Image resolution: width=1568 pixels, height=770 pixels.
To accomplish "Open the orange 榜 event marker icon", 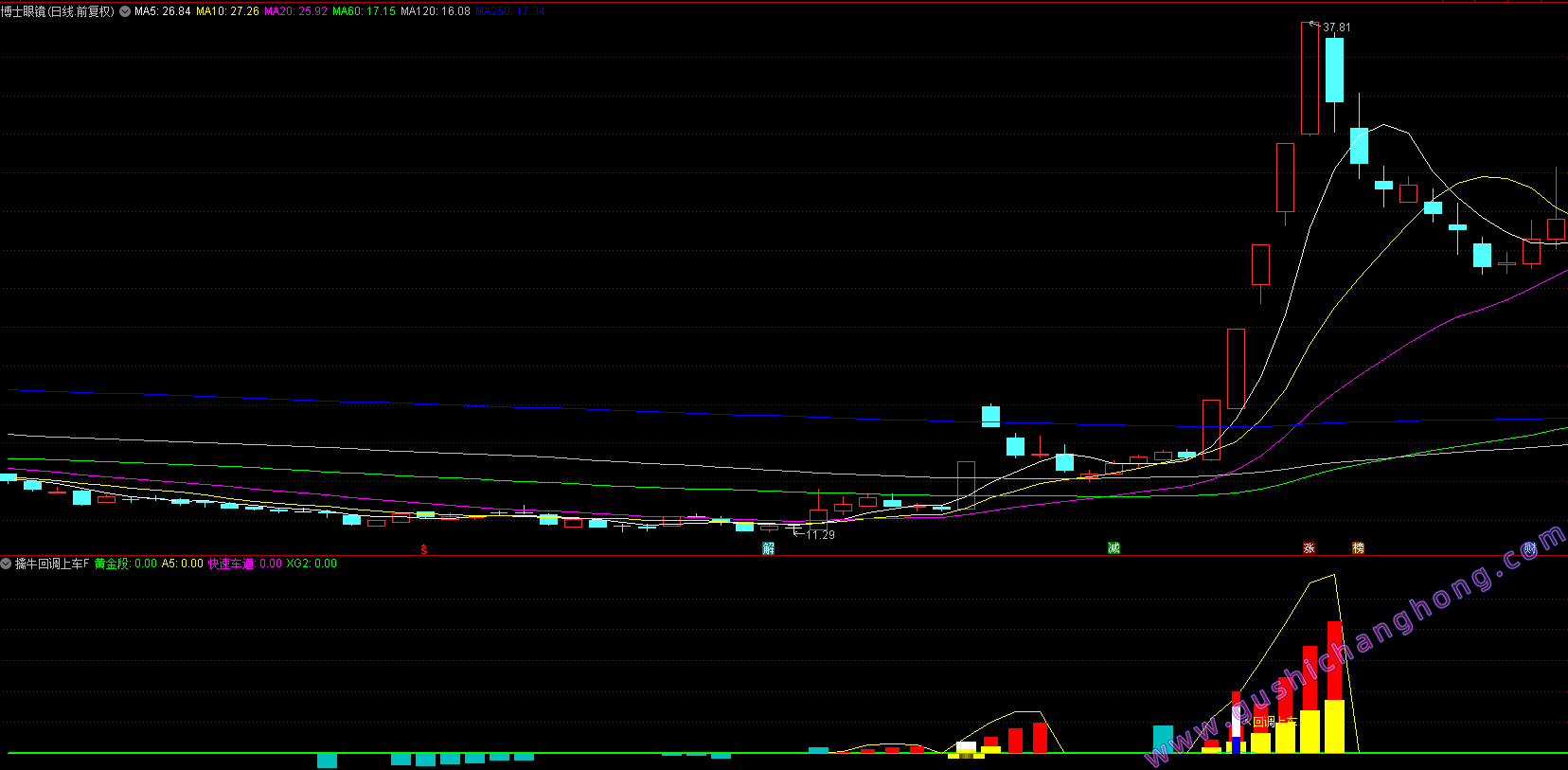I will click(1359, 548).
